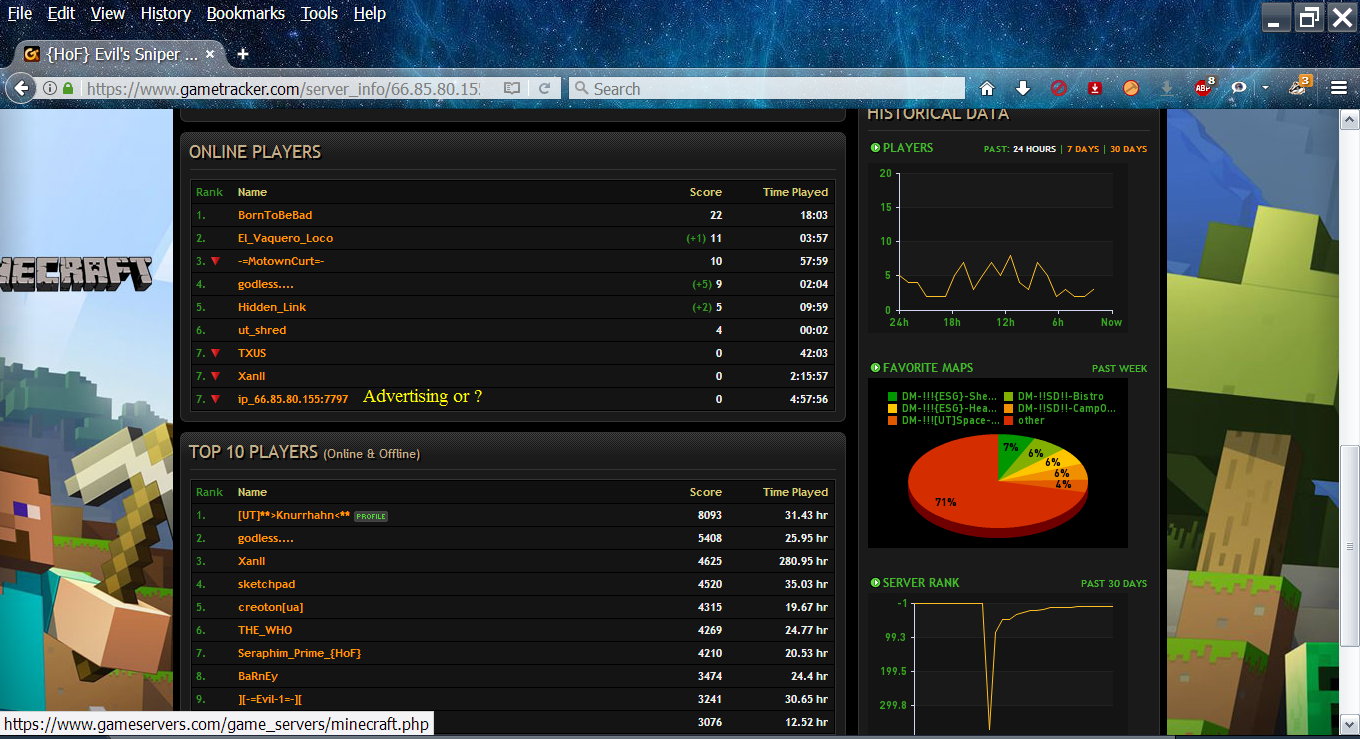Select the 30 DAYS players history range
Screen dimensions: 1360x739
click(1128, 149)
